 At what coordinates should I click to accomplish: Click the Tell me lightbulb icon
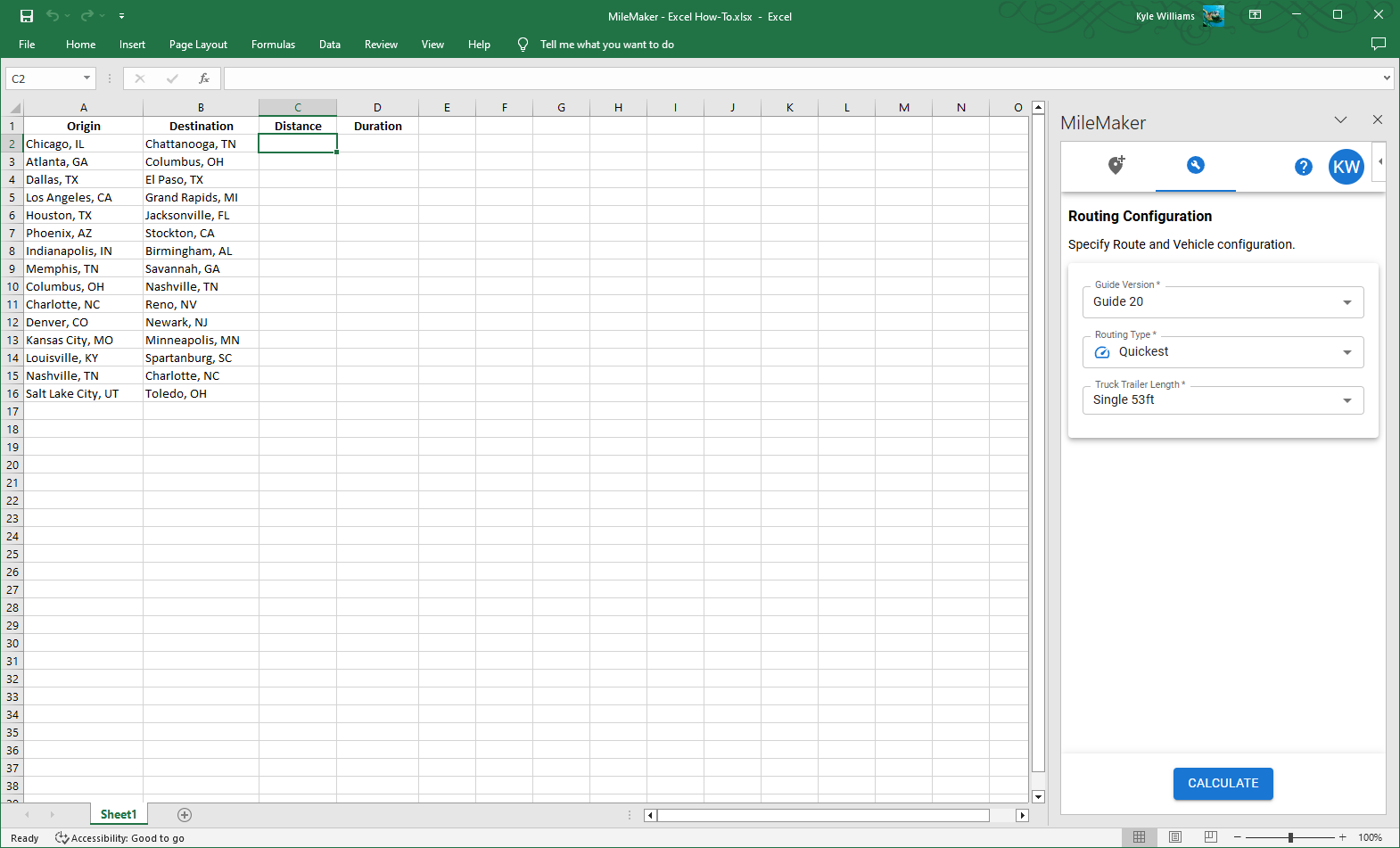click(523, 45)
